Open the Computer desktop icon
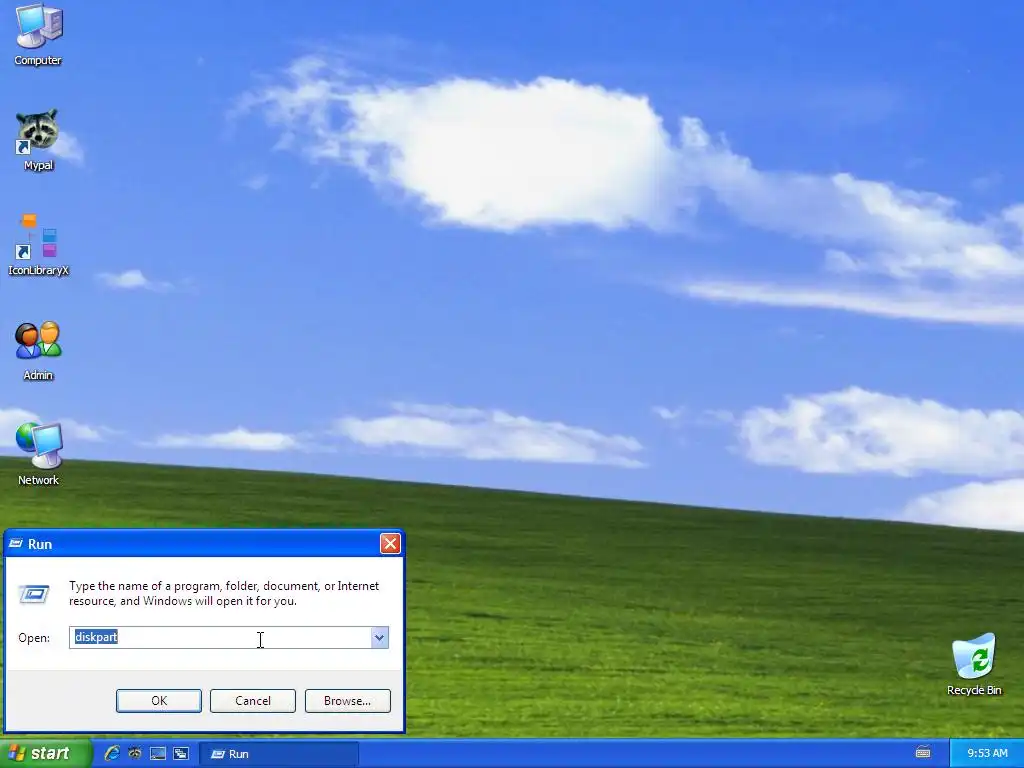Screen dimensions: 1024x768 coord(39,34)
